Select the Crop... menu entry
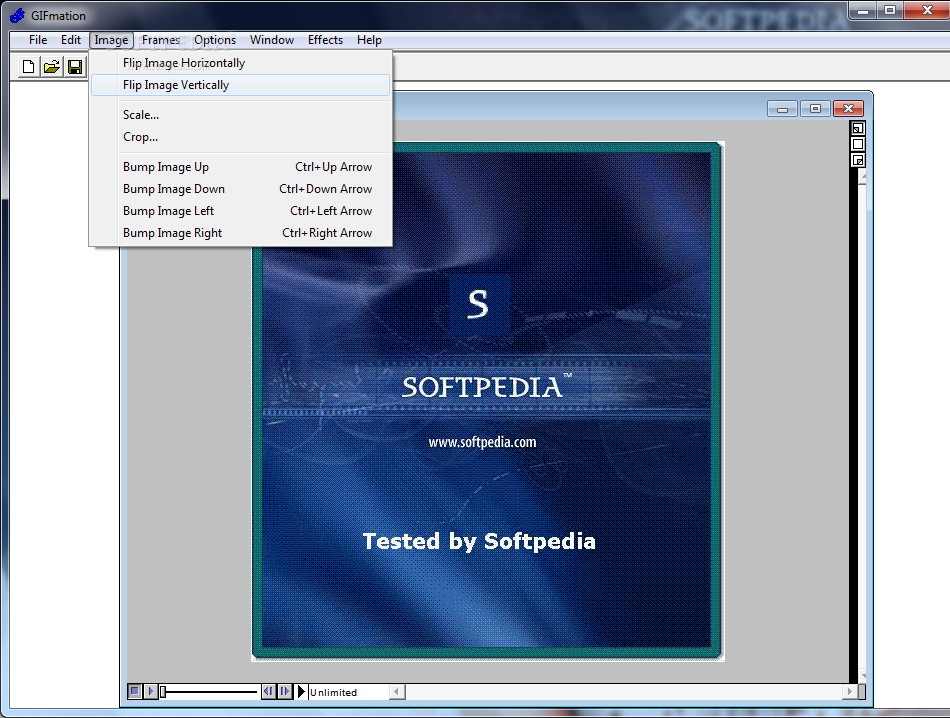This screenshot has width=950, height=718. (x=241, y=137)
